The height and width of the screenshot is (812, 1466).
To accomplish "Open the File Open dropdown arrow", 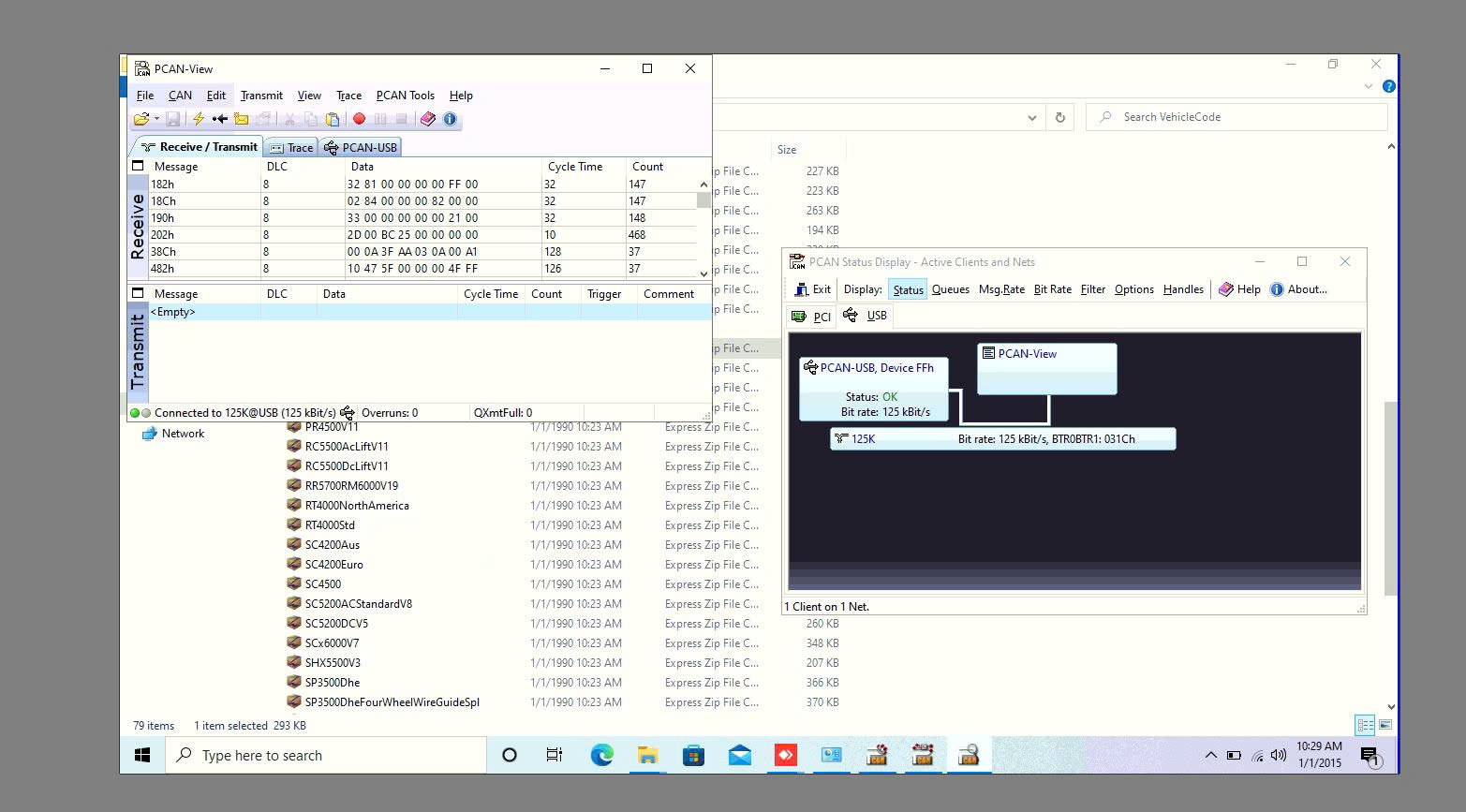I will pos(157,119).
